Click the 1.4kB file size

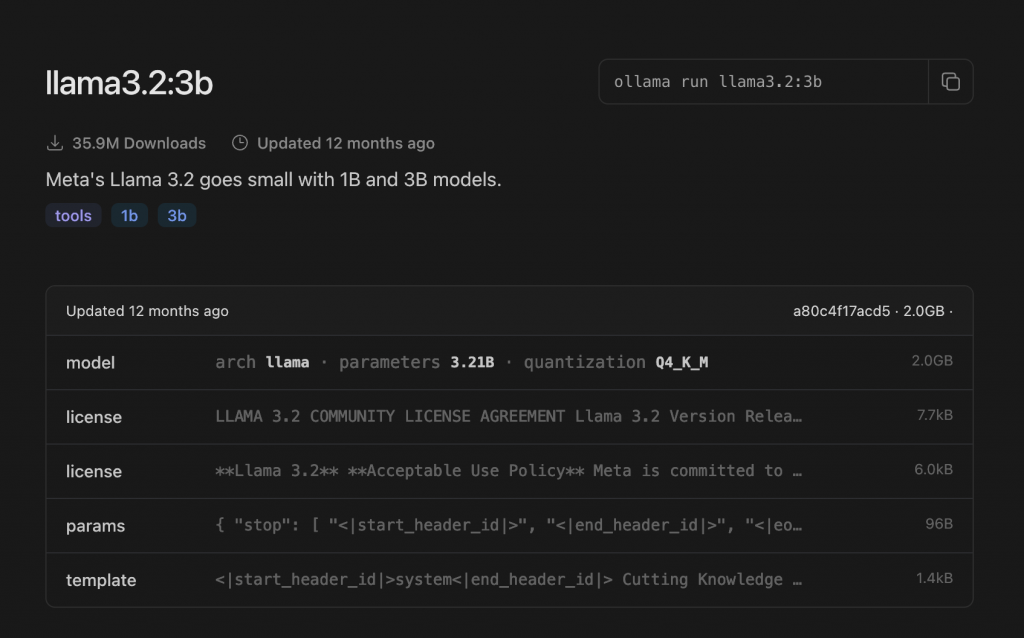[x=935, y=578]
